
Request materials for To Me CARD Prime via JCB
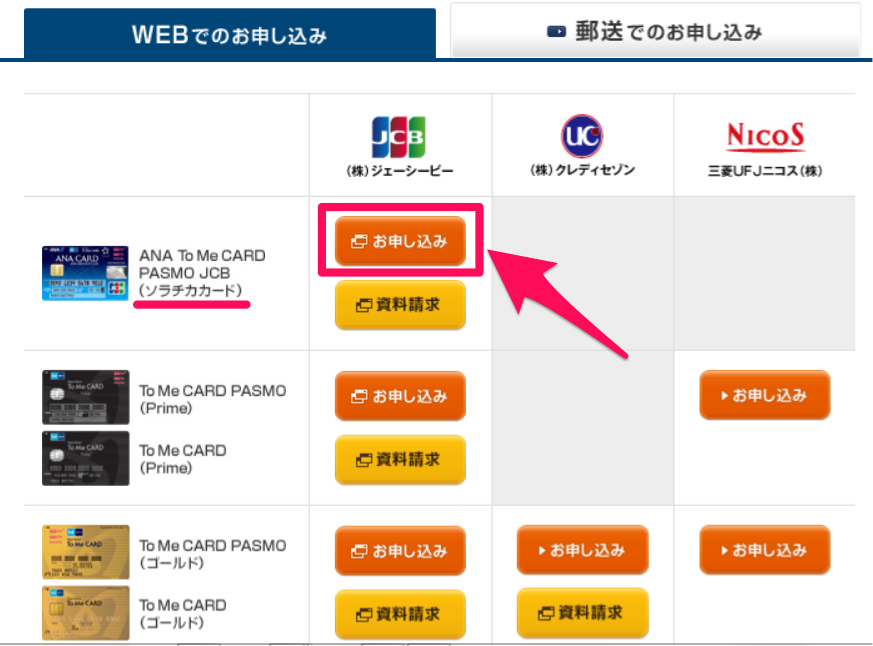(400, 459)
